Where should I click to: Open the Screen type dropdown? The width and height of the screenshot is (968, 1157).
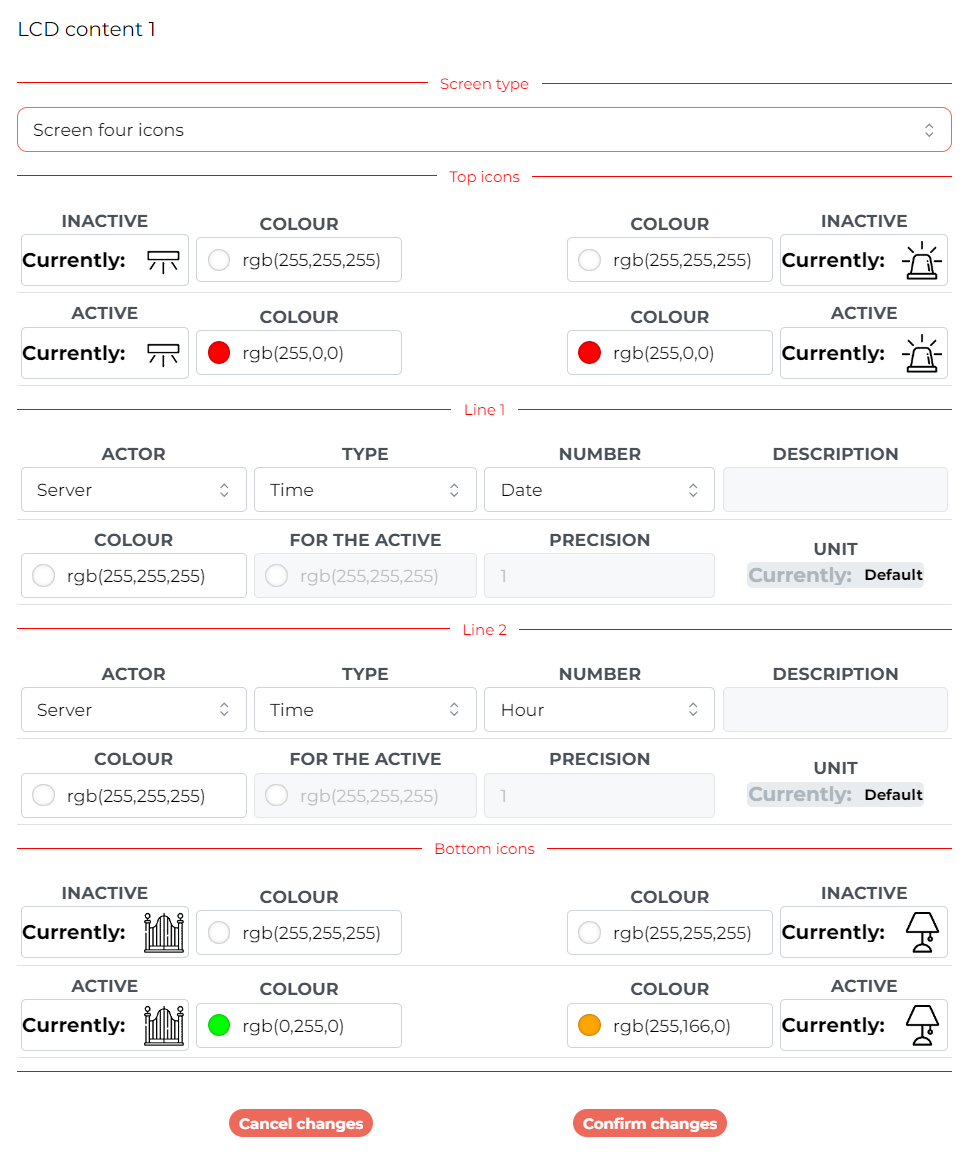point(484,130)
